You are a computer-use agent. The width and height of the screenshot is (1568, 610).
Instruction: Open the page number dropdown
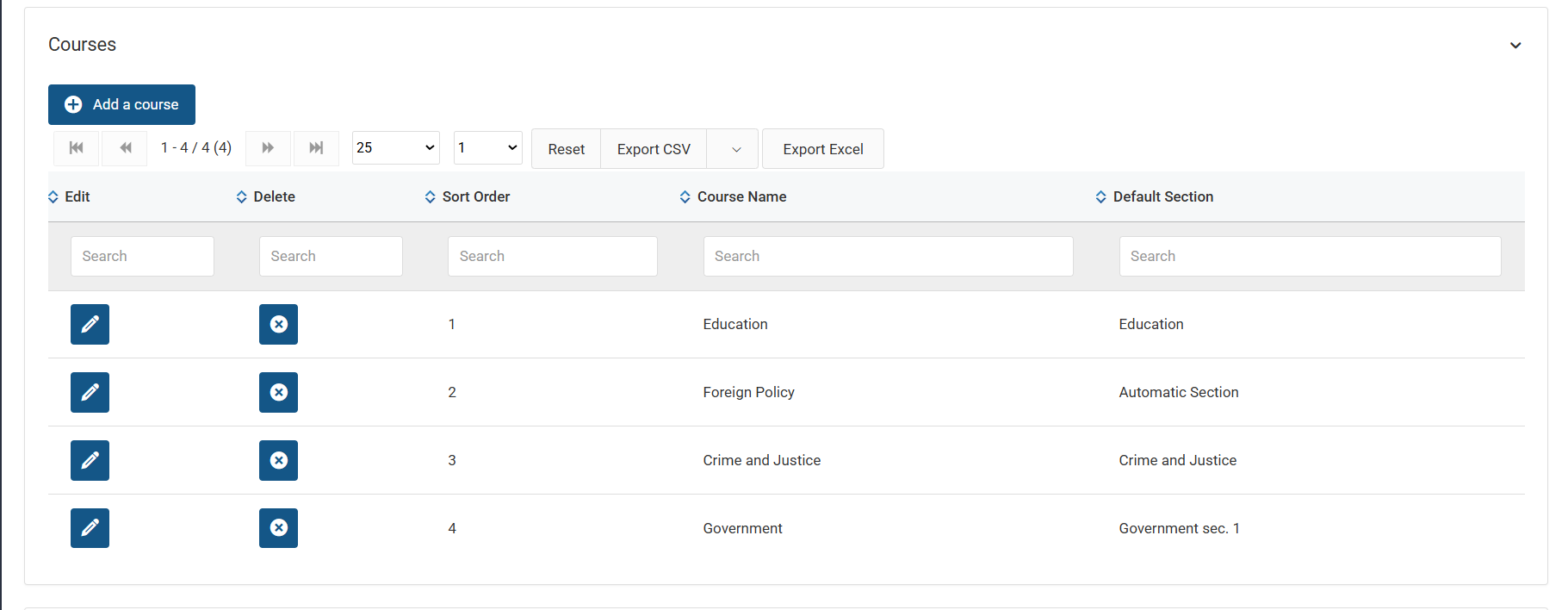coord(487,148)
